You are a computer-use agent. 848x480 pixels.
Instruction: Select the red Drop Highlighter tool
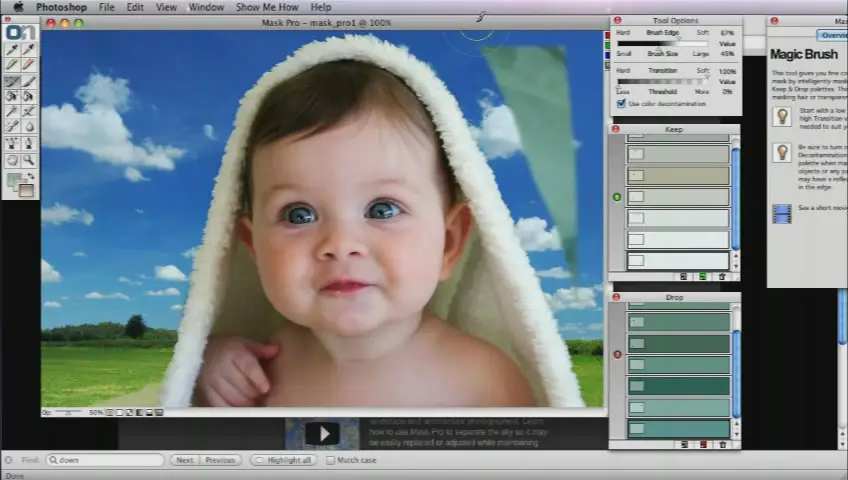click(29, 64)
